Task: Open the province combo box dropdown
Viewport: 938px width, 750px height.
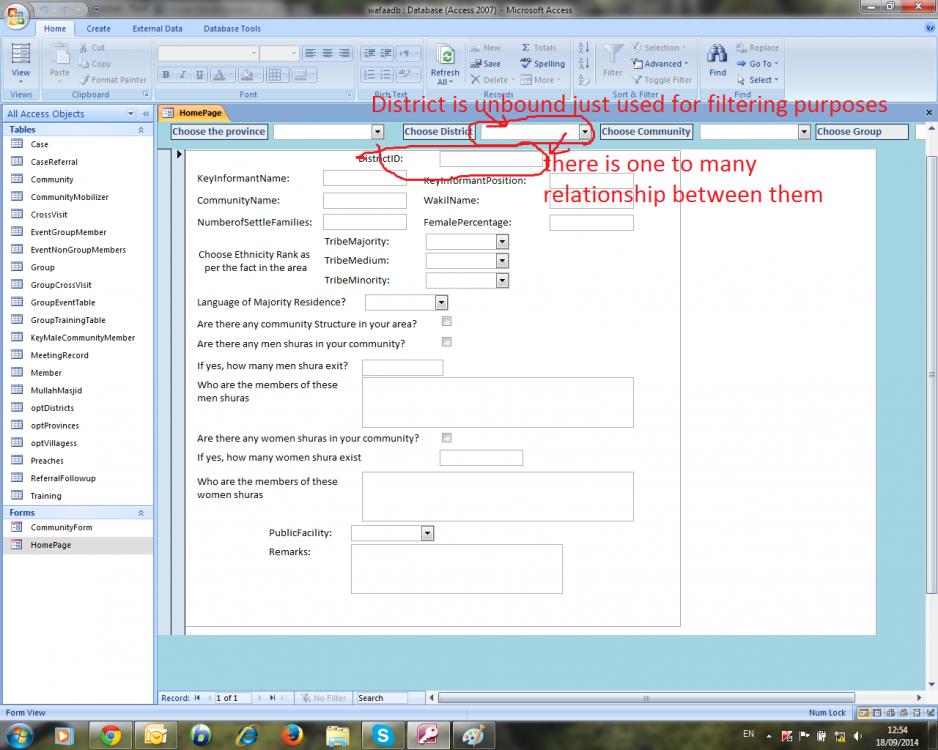Action: point(377,132)
